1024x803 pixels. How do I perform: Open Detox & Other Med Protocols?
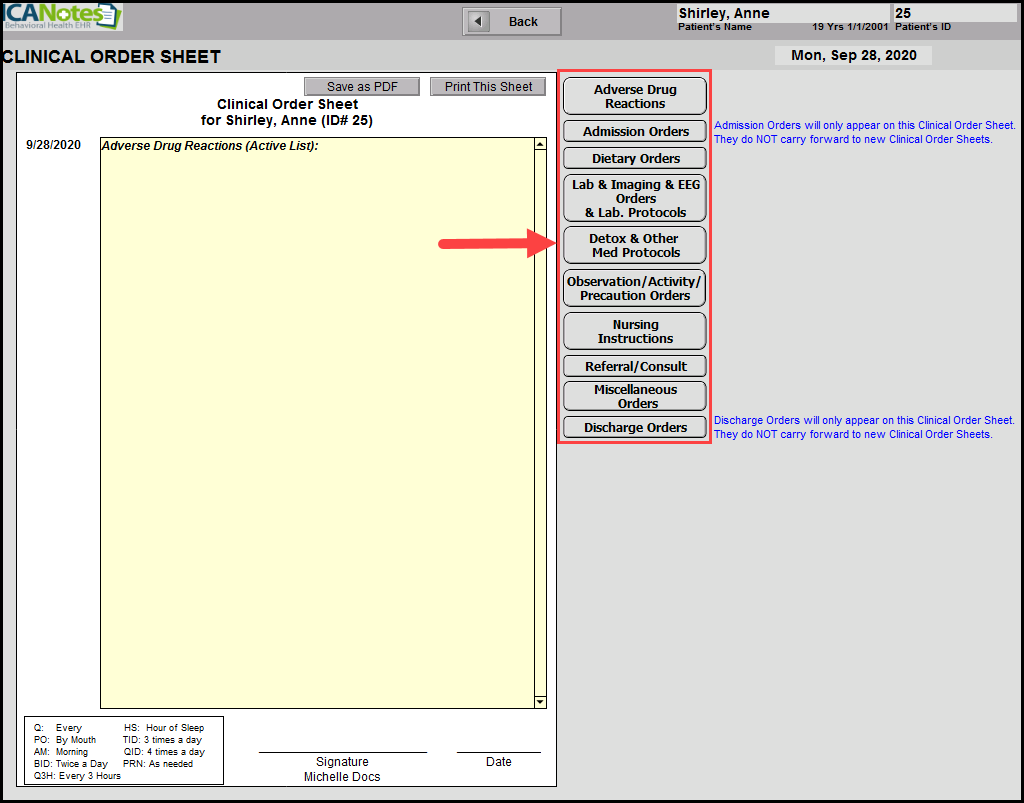[635, 245]
